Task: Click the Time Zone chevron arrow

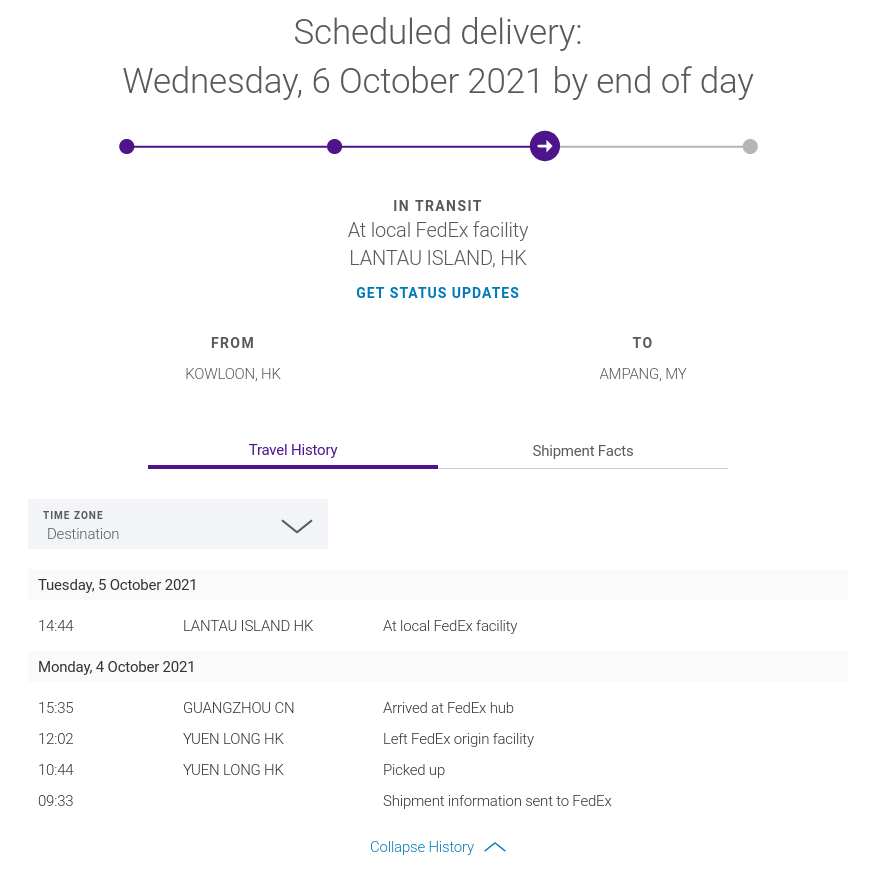Action: click(x=297, y=526)
